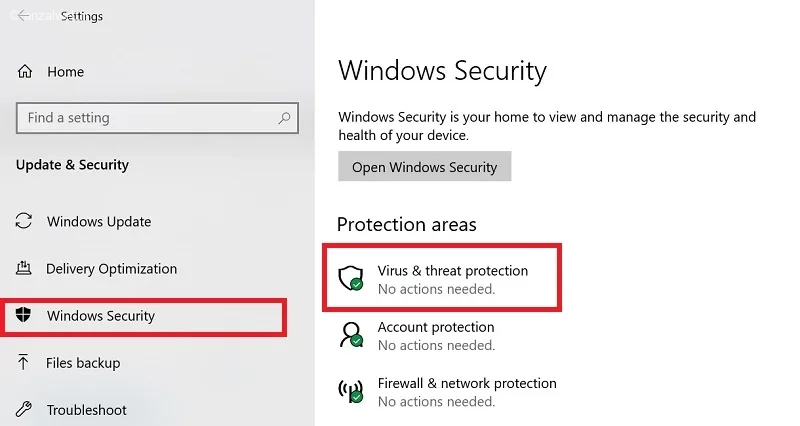Click the Virus & threat protection shield icon
This screenshot has width=800, height=426.
[x=351, y=278]
